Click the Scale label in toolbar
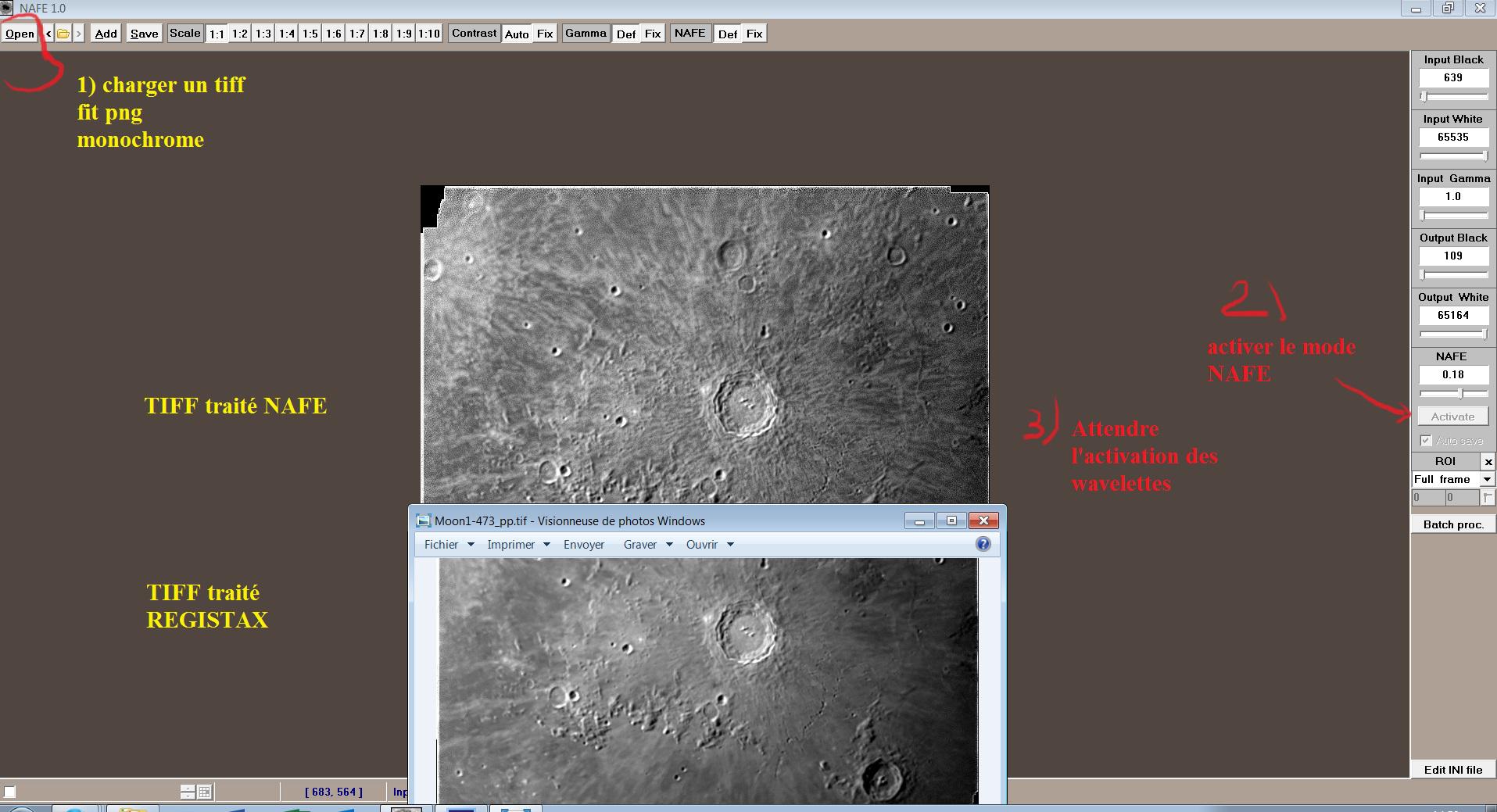The width and height of the screenshot is (1497, 812). 185,33
